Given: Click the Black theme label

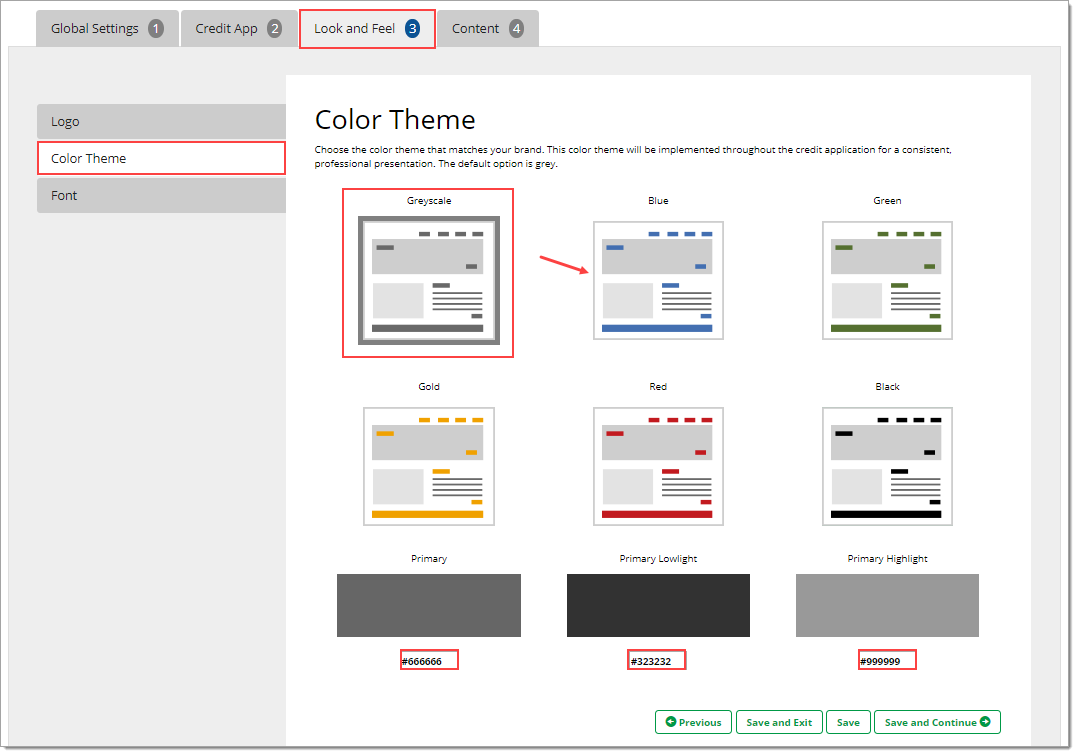Looking at the screenshot, I should point(887,386).
